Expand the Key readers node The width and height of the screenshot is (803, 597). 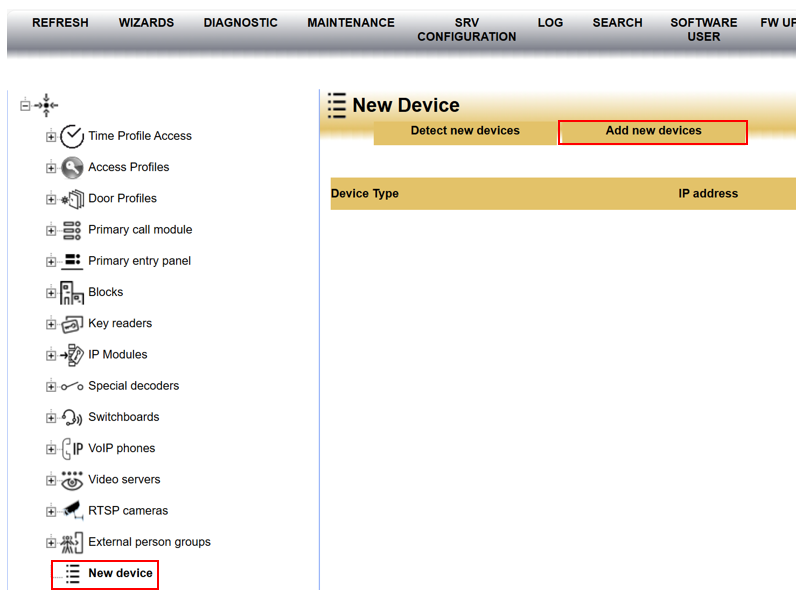pyautogui.click(x=51, y=324)
